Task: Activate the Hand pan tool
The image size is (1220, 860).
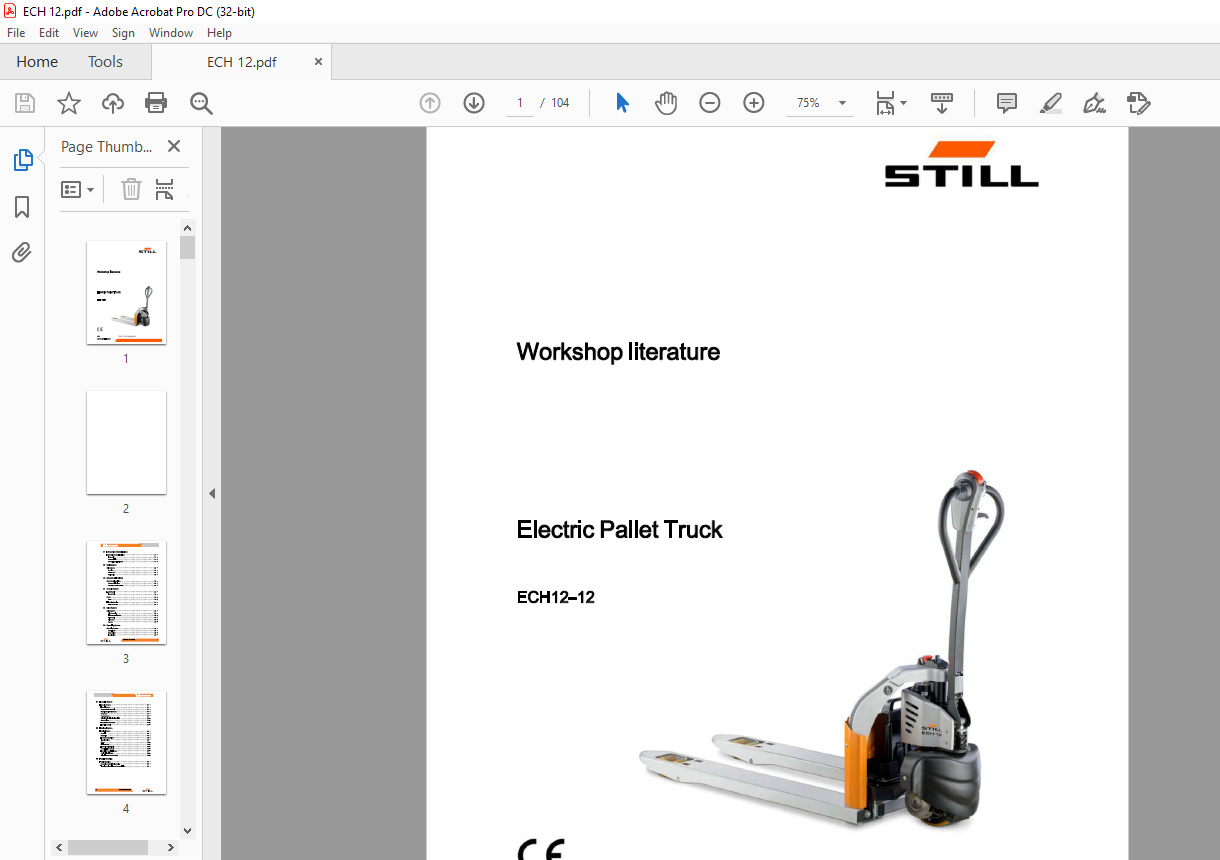Action: pos(666,103)
